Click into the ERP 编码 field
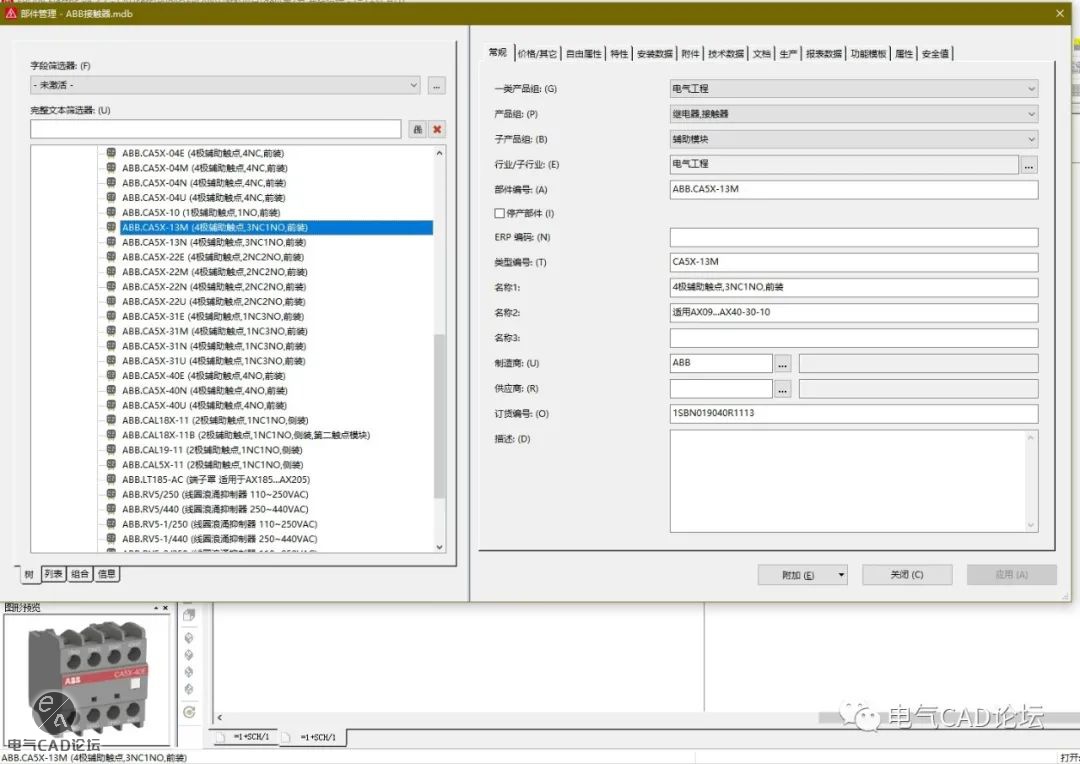 (853, 237)
